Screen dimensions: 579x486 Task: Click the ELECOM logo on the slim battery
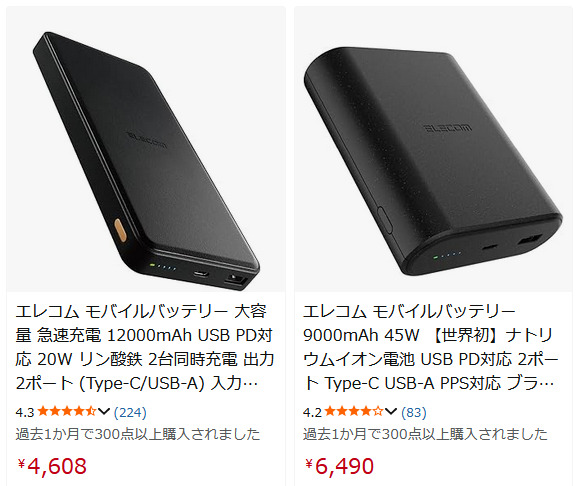click(147, 140)
